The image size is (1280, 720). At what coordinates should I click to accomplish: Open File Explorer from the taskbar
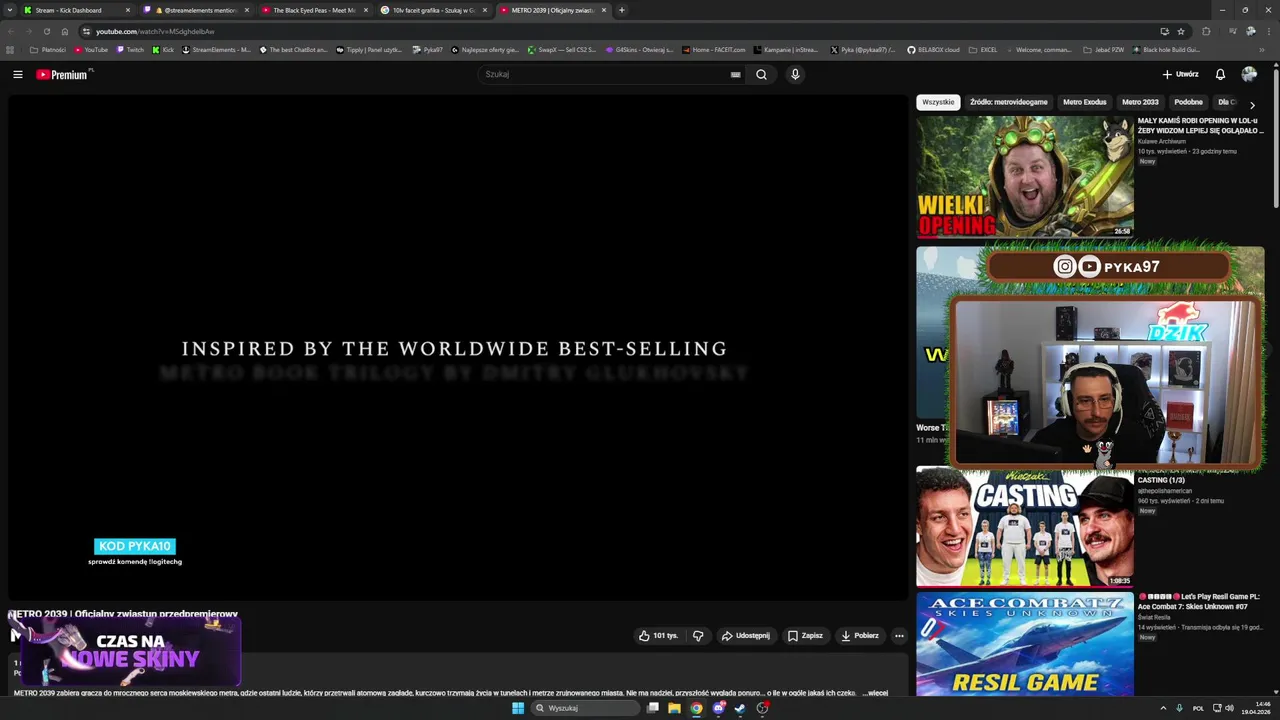(x=674, y=708)
